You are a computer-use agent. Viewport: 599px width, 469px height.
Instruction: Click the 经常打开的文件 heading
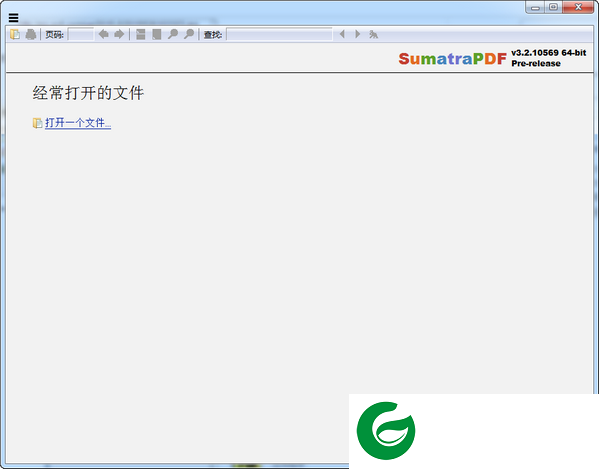88,93
